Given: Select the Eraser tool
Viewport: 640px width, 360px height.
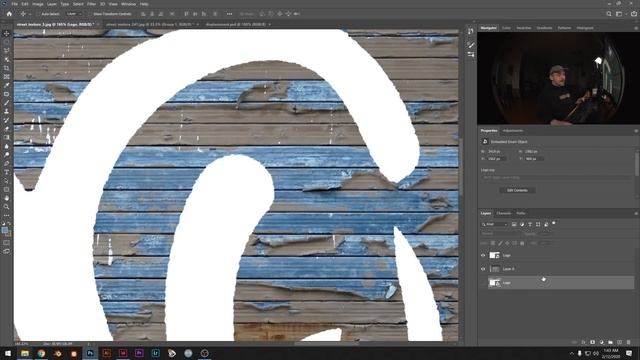Looking at the screenshot, I should [7, 129].
